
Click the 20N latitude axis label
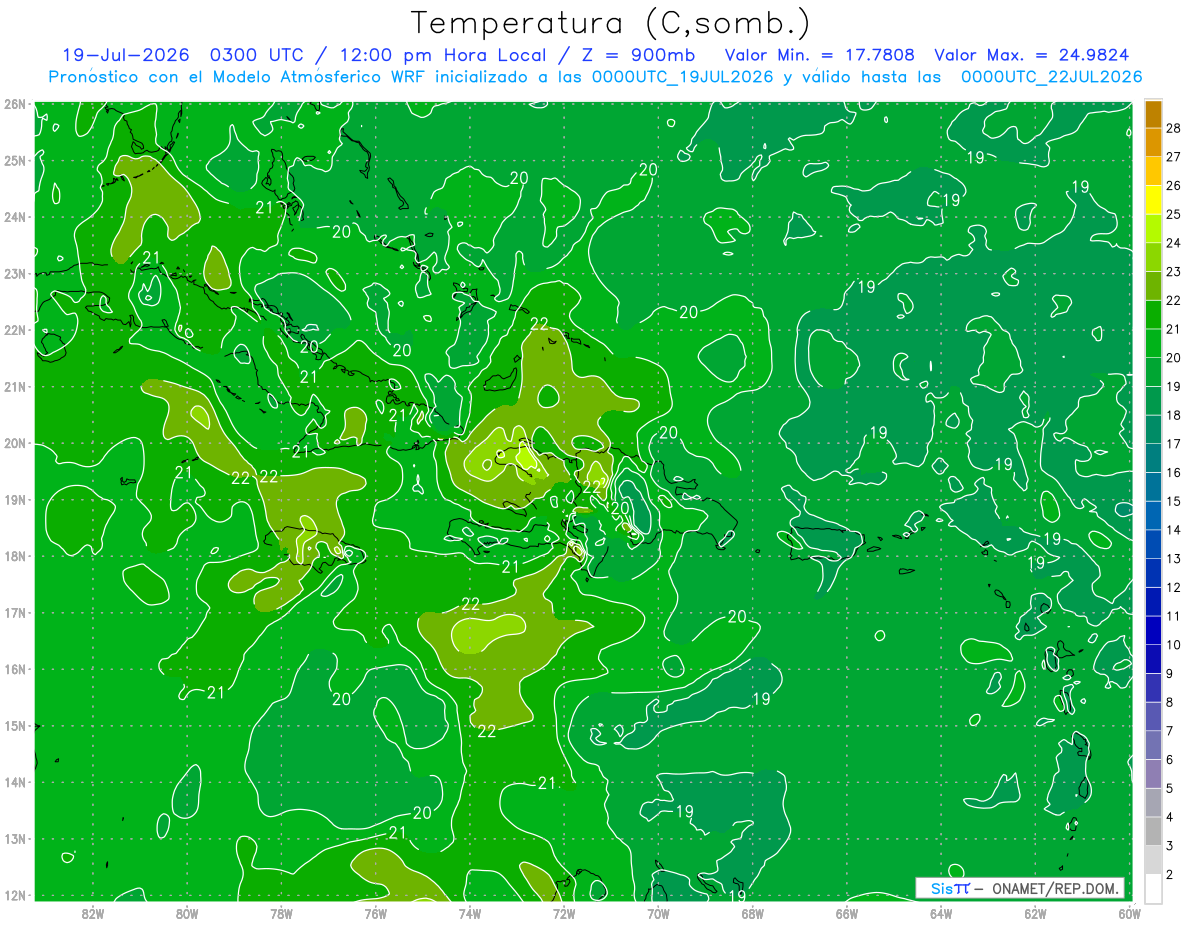tap(15, 443)
